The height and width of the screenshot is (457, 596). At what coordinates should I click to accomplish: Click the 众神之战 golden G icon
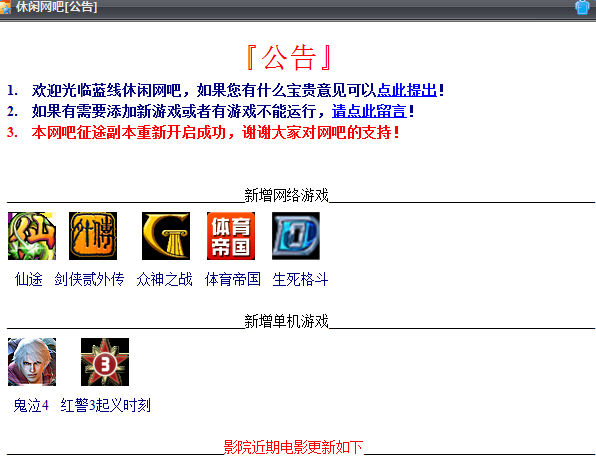166,236
